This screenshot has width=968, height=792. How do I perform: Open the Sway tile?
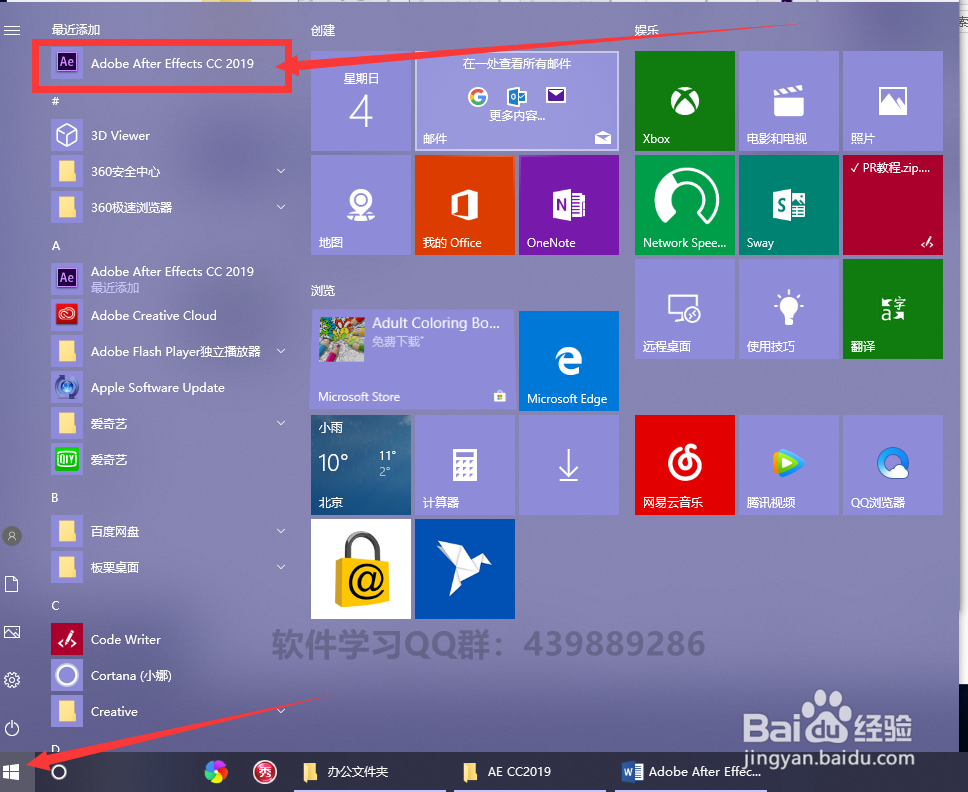pyautogui.click(x=789, y=205)
